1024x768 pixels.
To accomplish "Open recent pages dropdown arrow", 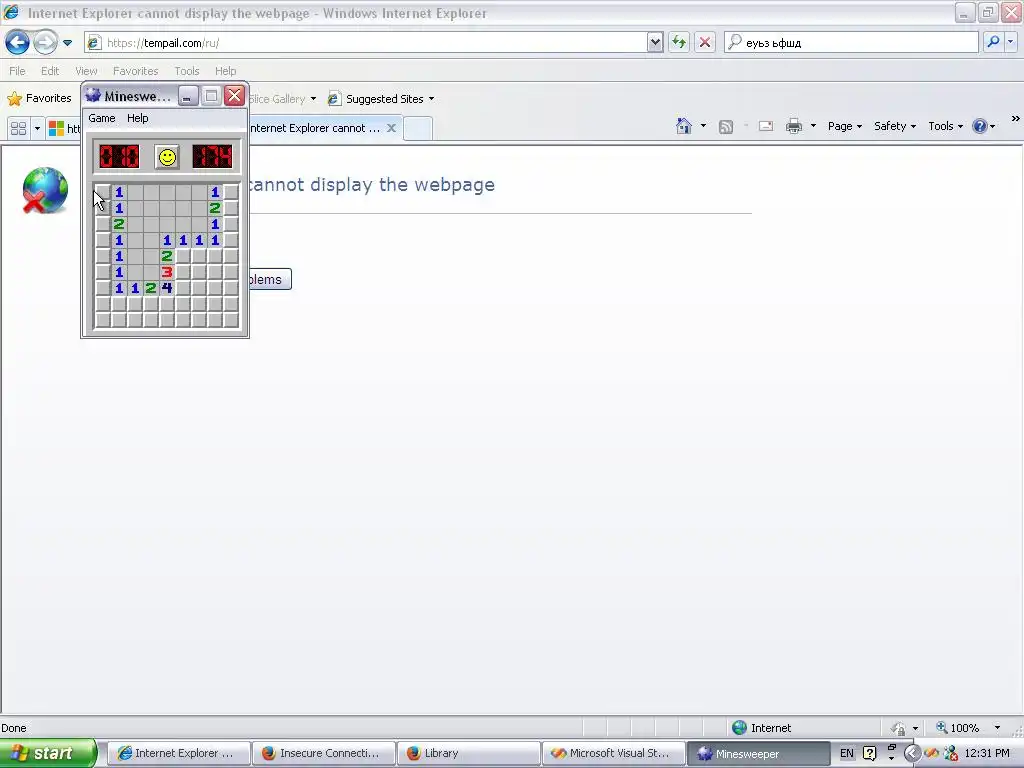I will click(x=67, y=43).
